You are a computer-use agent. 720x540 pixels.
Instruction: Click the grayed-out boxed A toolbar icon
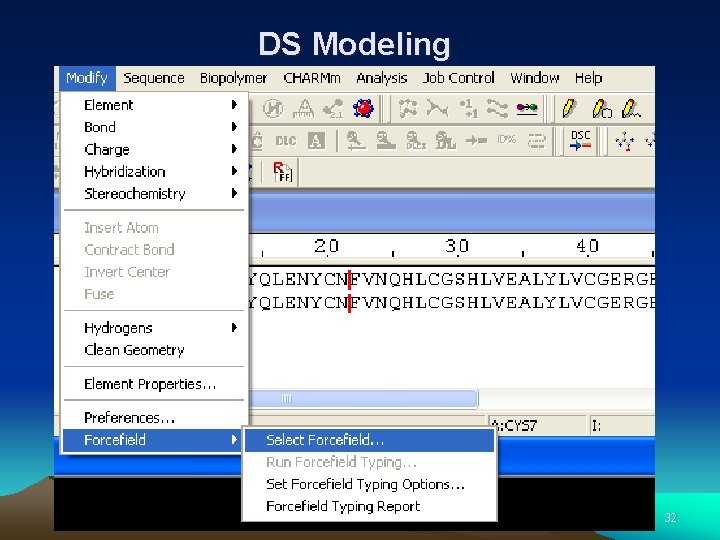(x=316, y=141)
